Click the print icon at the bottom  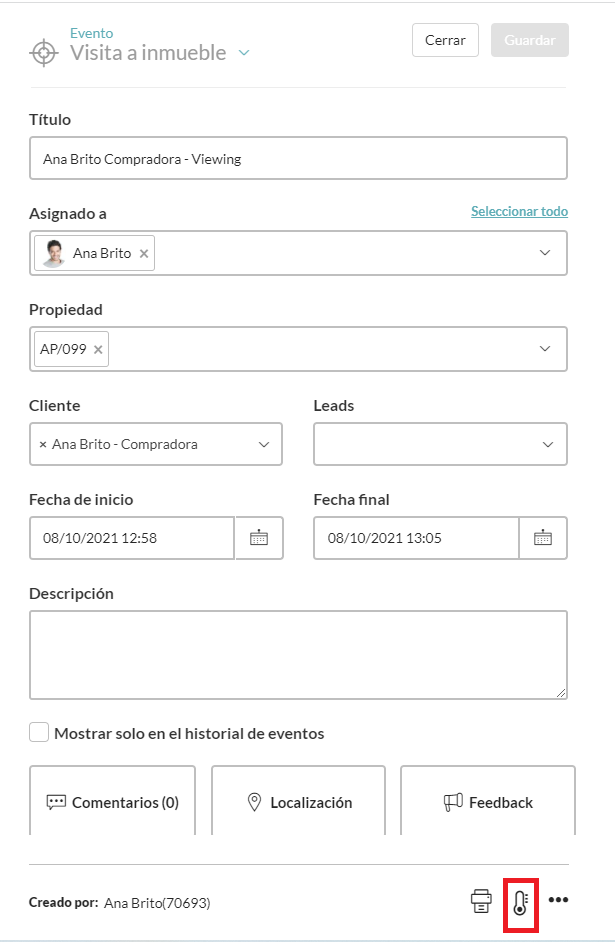(481, 901)
